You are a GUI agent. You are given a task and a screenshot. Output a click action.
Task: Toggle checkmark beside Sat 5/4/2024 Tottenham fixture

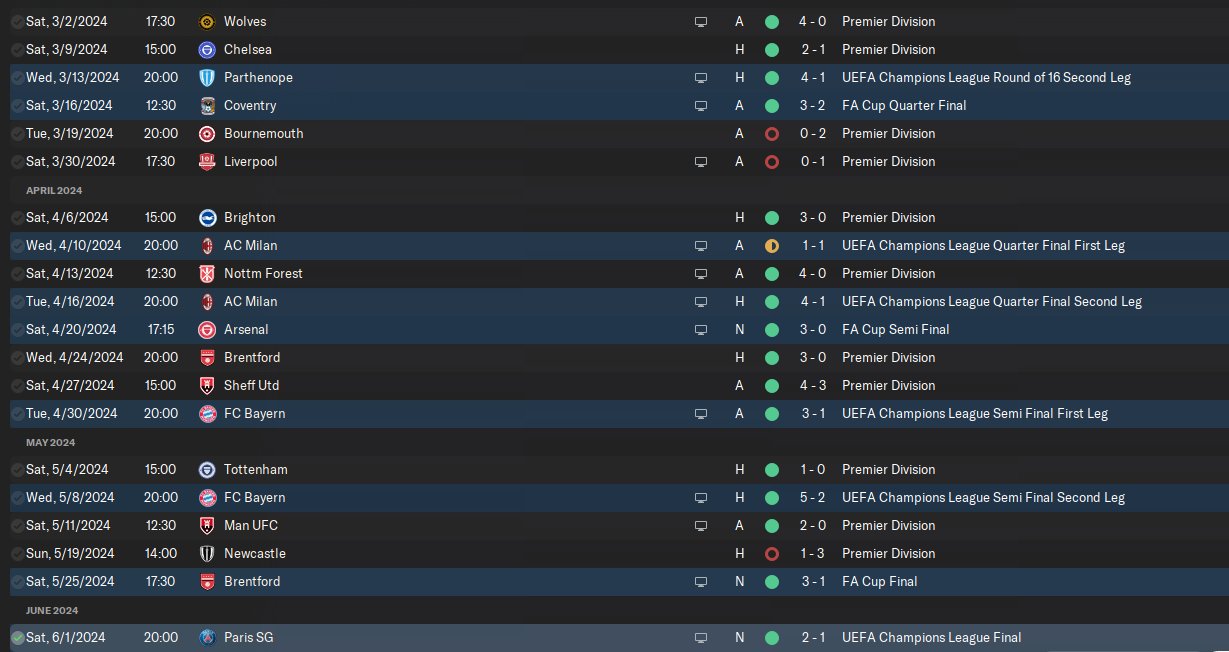tap(17, 469)
